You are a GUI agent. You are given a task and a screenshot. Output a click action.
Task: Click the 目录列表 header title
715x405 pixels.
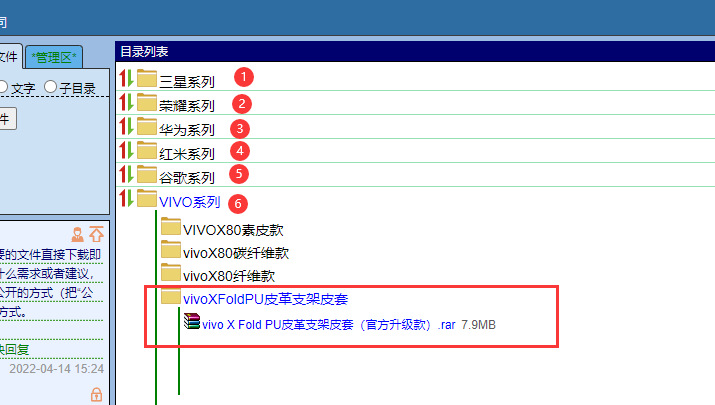144,52
